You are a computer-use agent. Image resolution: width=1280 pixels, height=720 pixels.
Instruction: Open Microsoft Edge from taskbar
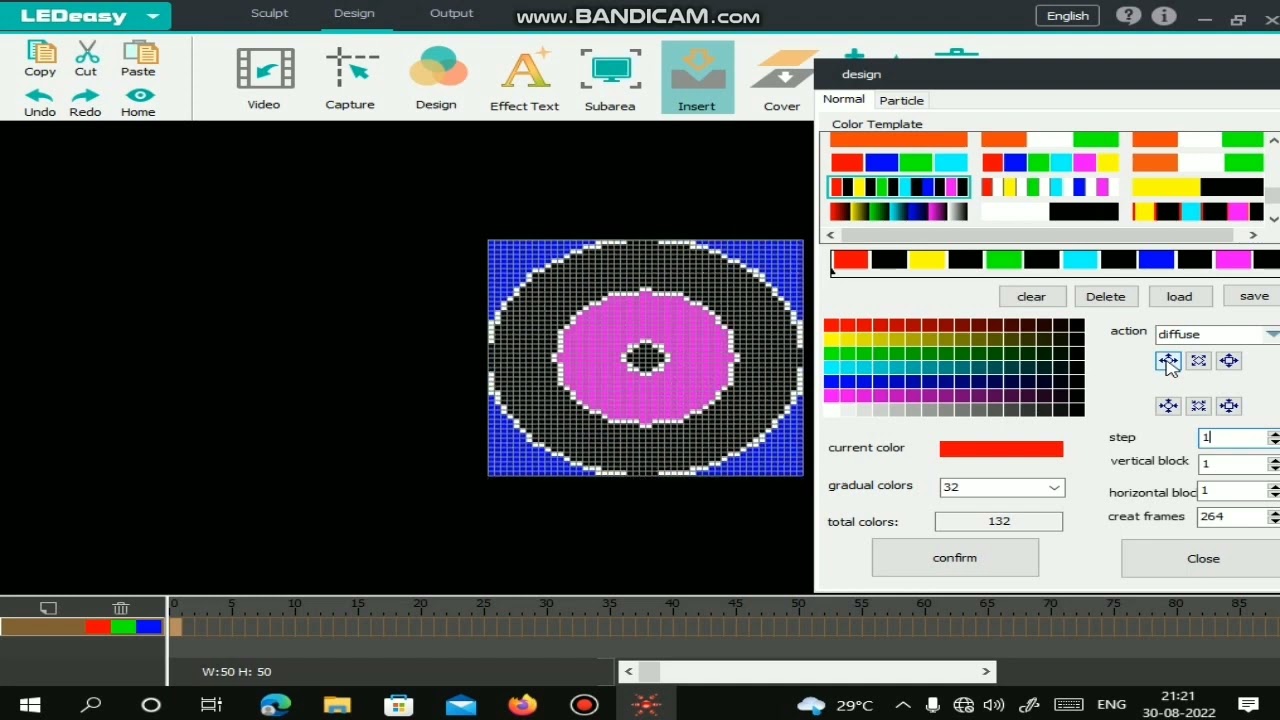tap(275, 705)
